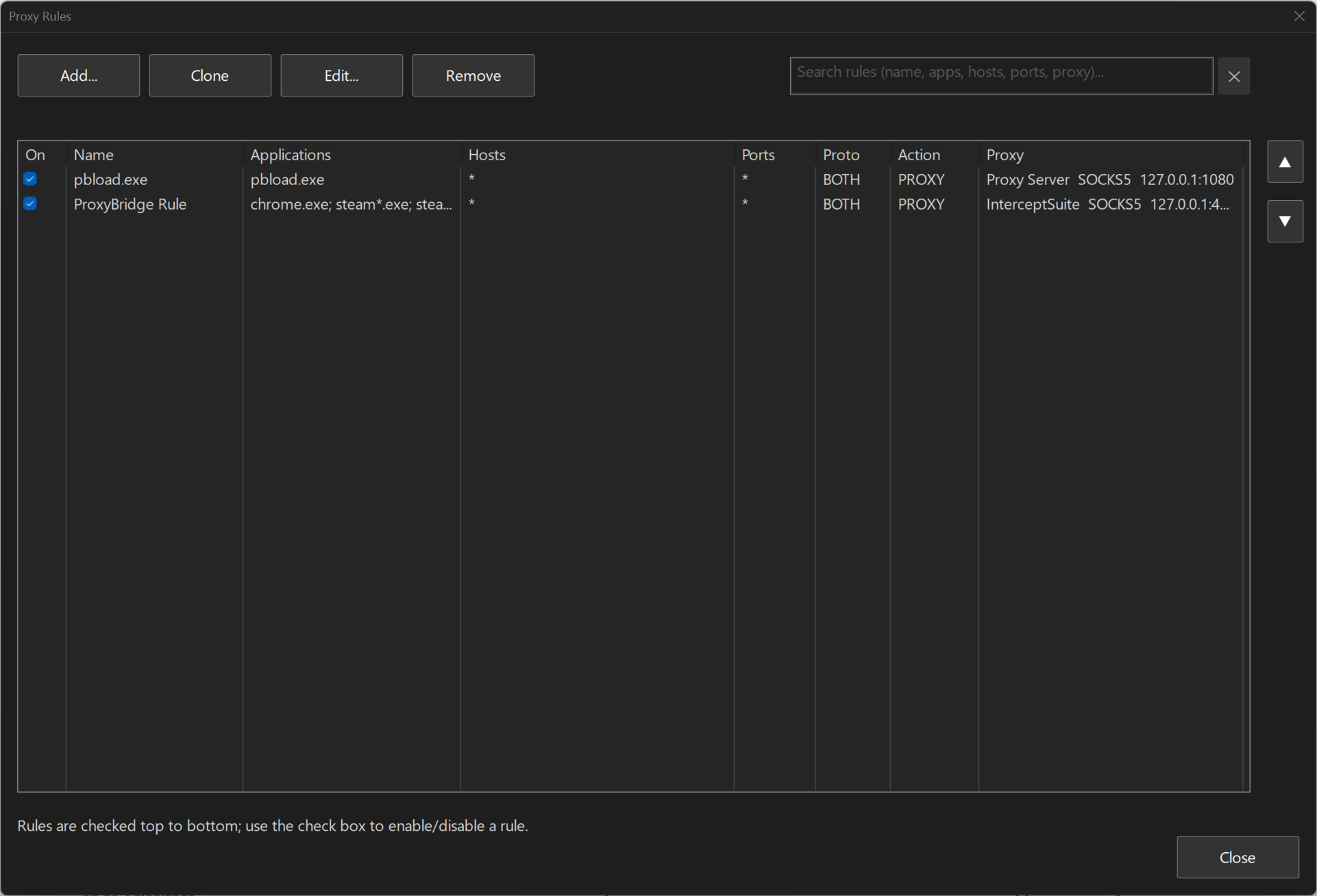Viewport: 1317px width, 896px height.
Task: Click the Close button at bottom
Action: click(x=1237, y=857)
